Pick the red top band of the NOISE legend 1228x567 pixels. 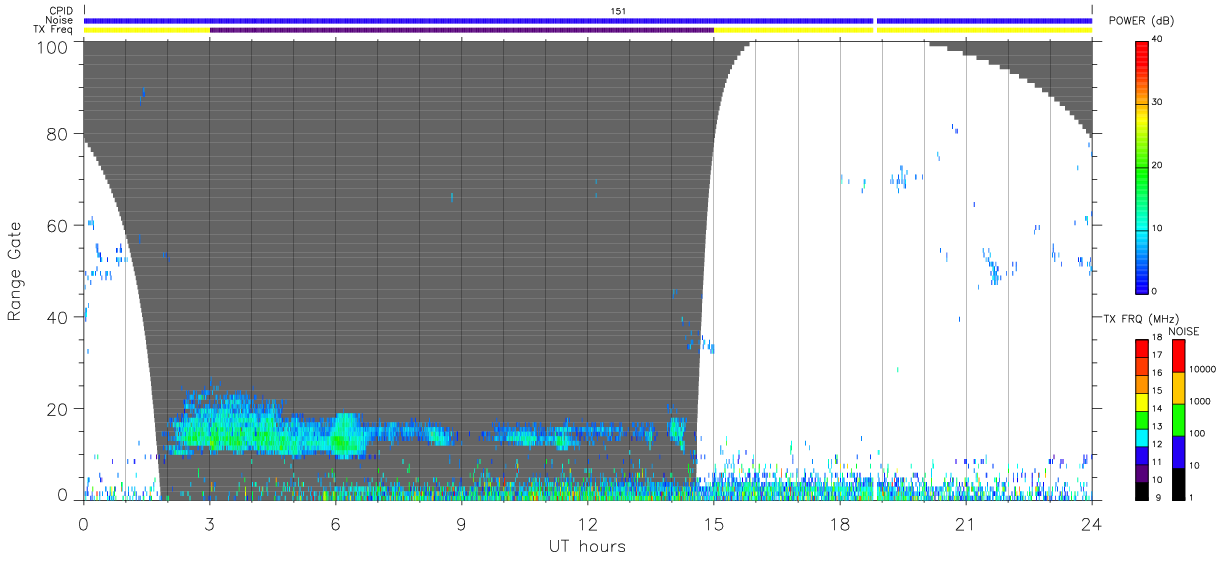coord(1177,356)
